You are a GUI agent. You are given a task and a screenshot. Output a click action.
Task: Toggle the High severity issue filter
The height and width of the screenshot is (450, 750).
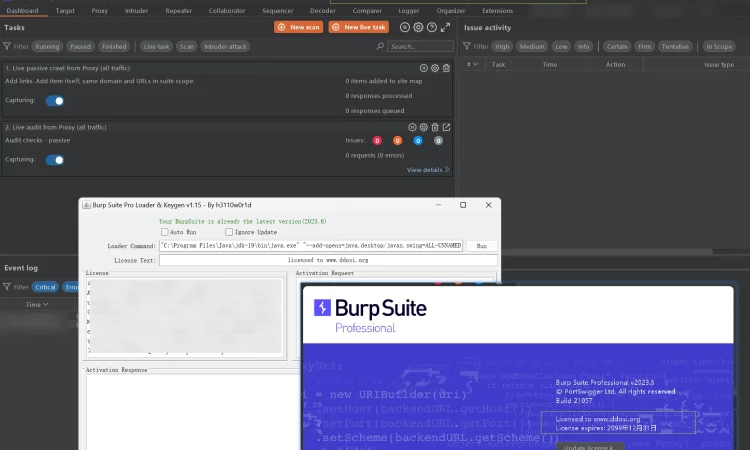pos(502,46)
